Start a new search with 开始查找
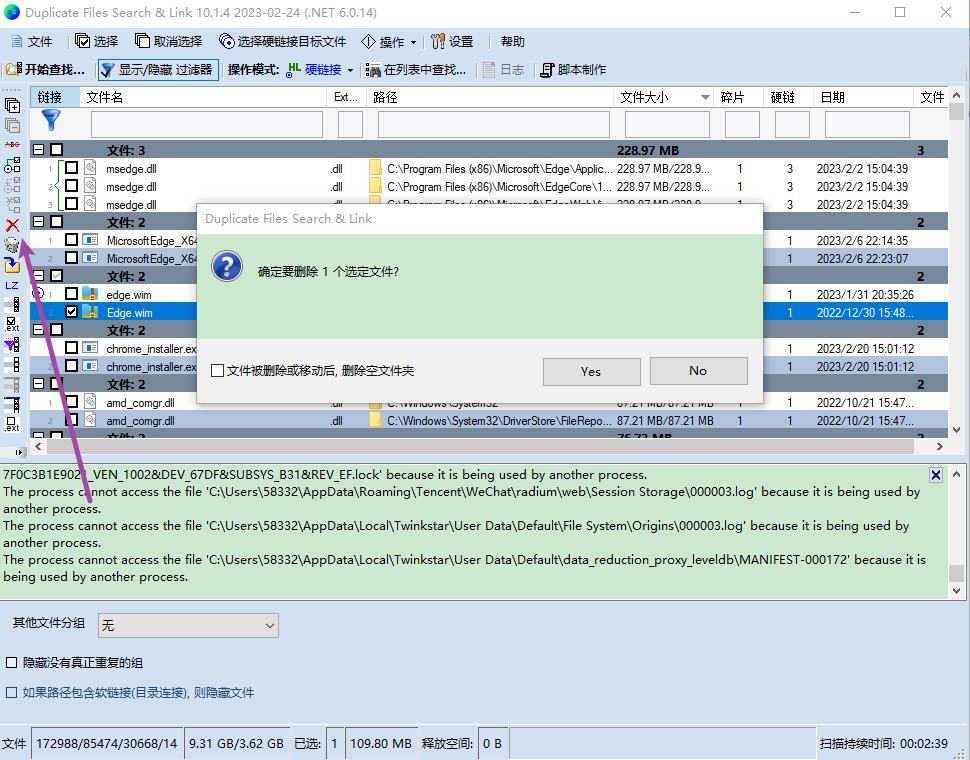970x760 pixels. click(45, 69)
